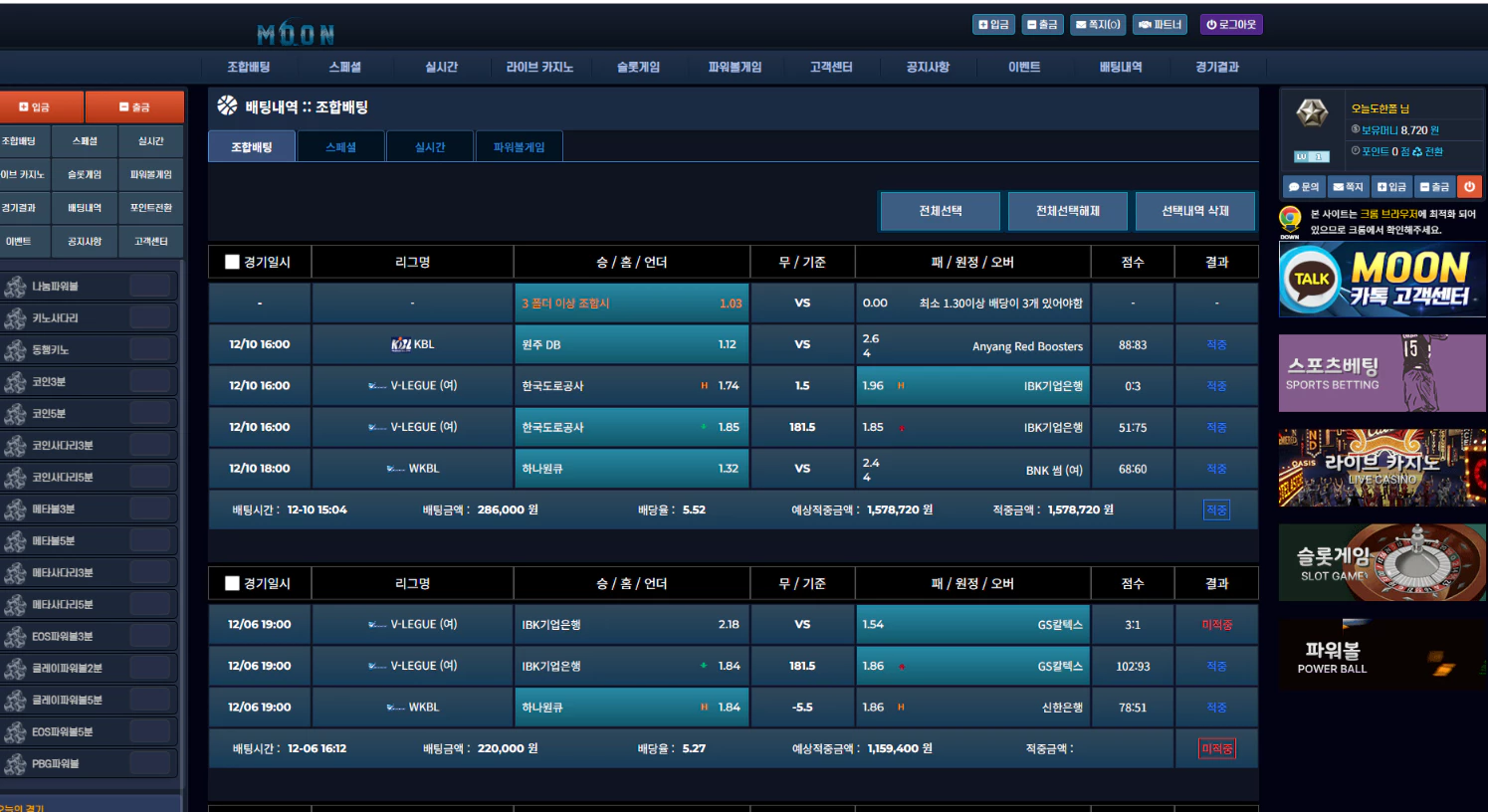1488x812 pixels.
Task: Open the 슬롯게임 roulette banner
Action: (x=1382, y=562)
